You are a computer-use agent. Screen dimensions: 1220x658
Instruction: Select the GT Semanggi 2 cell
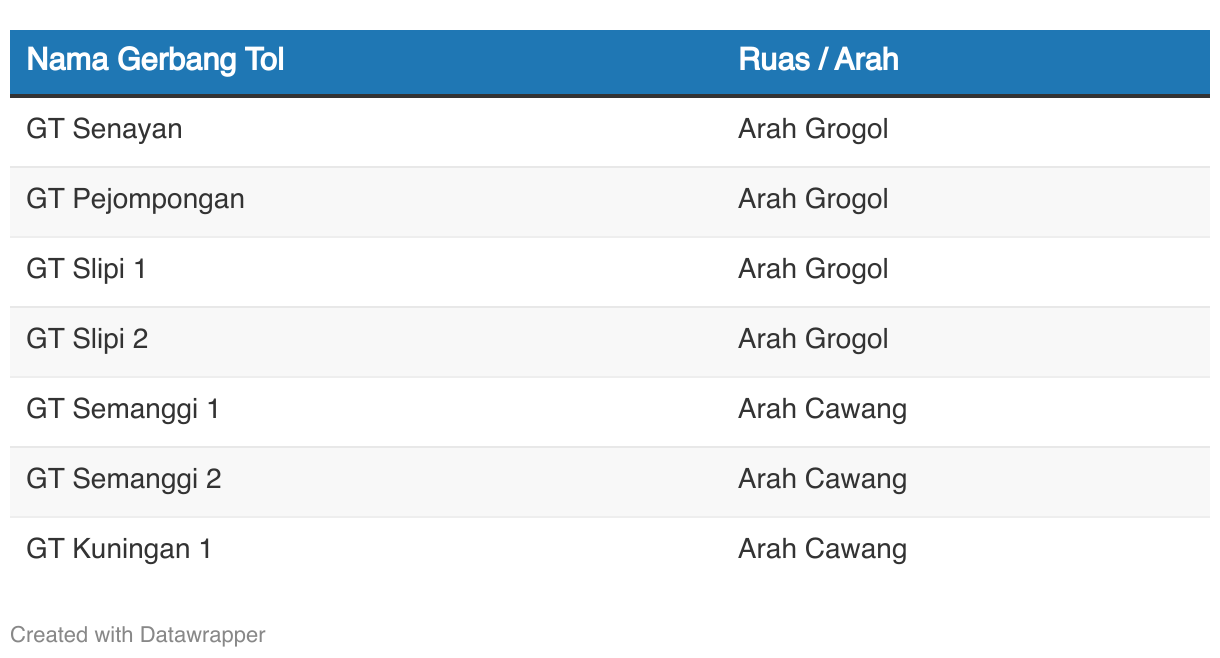click(x=366, y=481)
